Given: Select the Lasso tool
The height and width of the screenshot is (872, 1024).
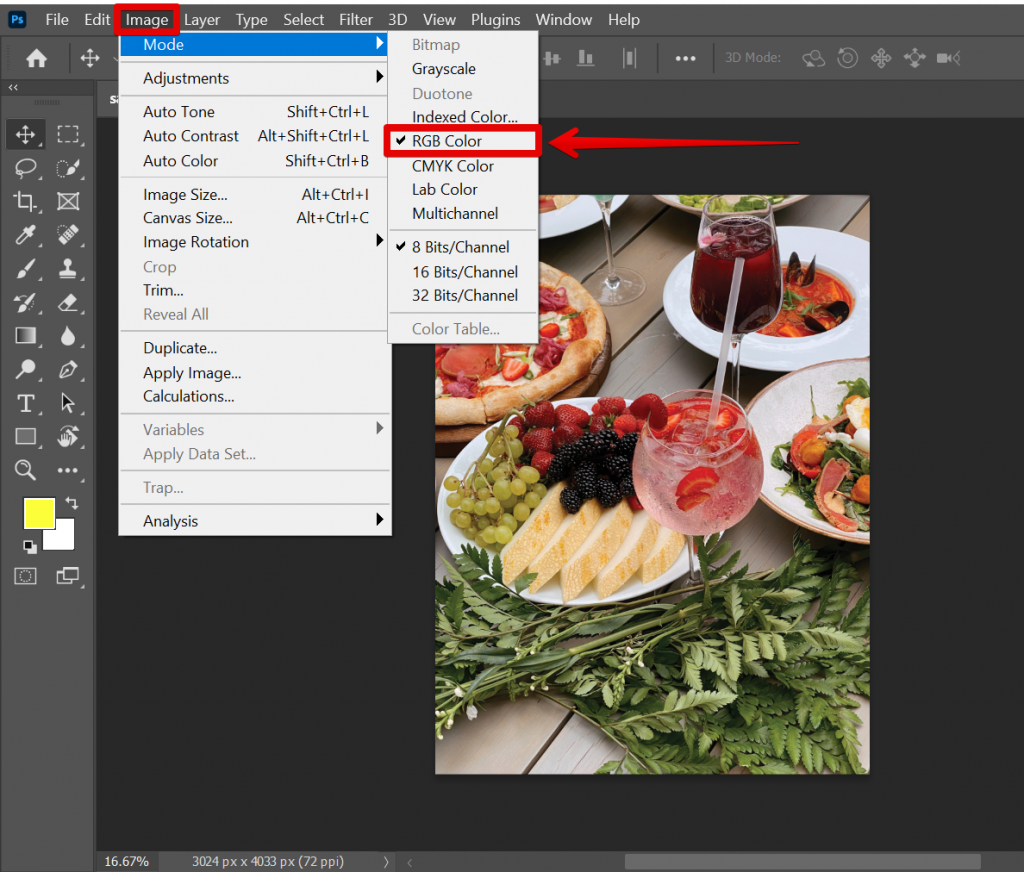Looking at the screenshot, I should pyautogui.click(x=26, y=168).
